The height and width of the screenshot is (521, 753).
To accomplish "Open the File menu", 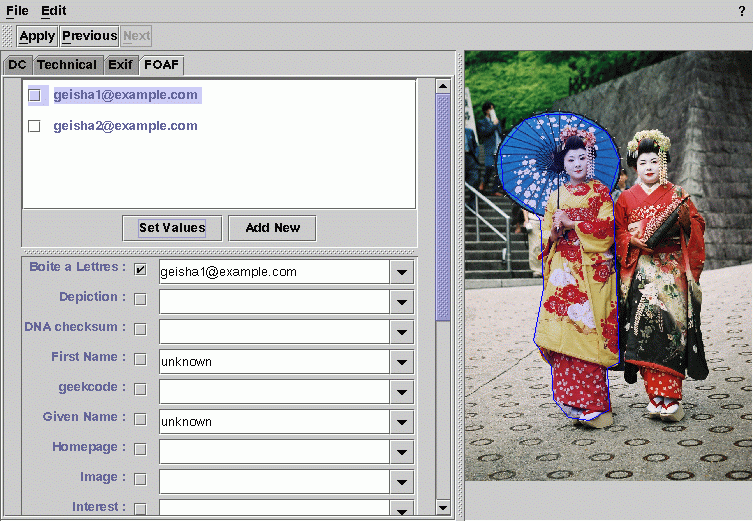I will [x=17, y=11].
